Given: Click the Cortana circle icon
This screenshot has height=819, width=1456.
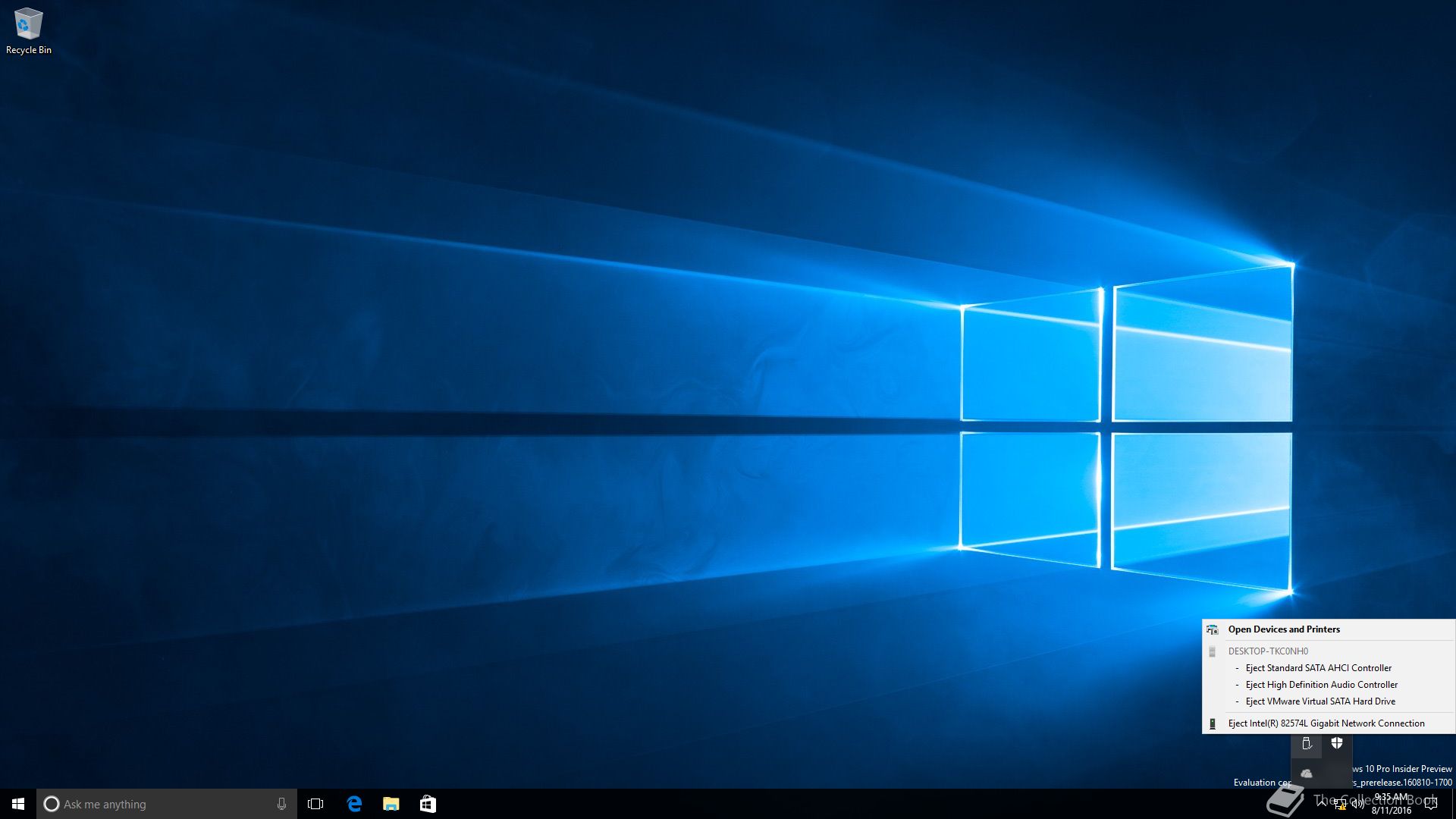Looking at the screenshot, I should point(52,804).
